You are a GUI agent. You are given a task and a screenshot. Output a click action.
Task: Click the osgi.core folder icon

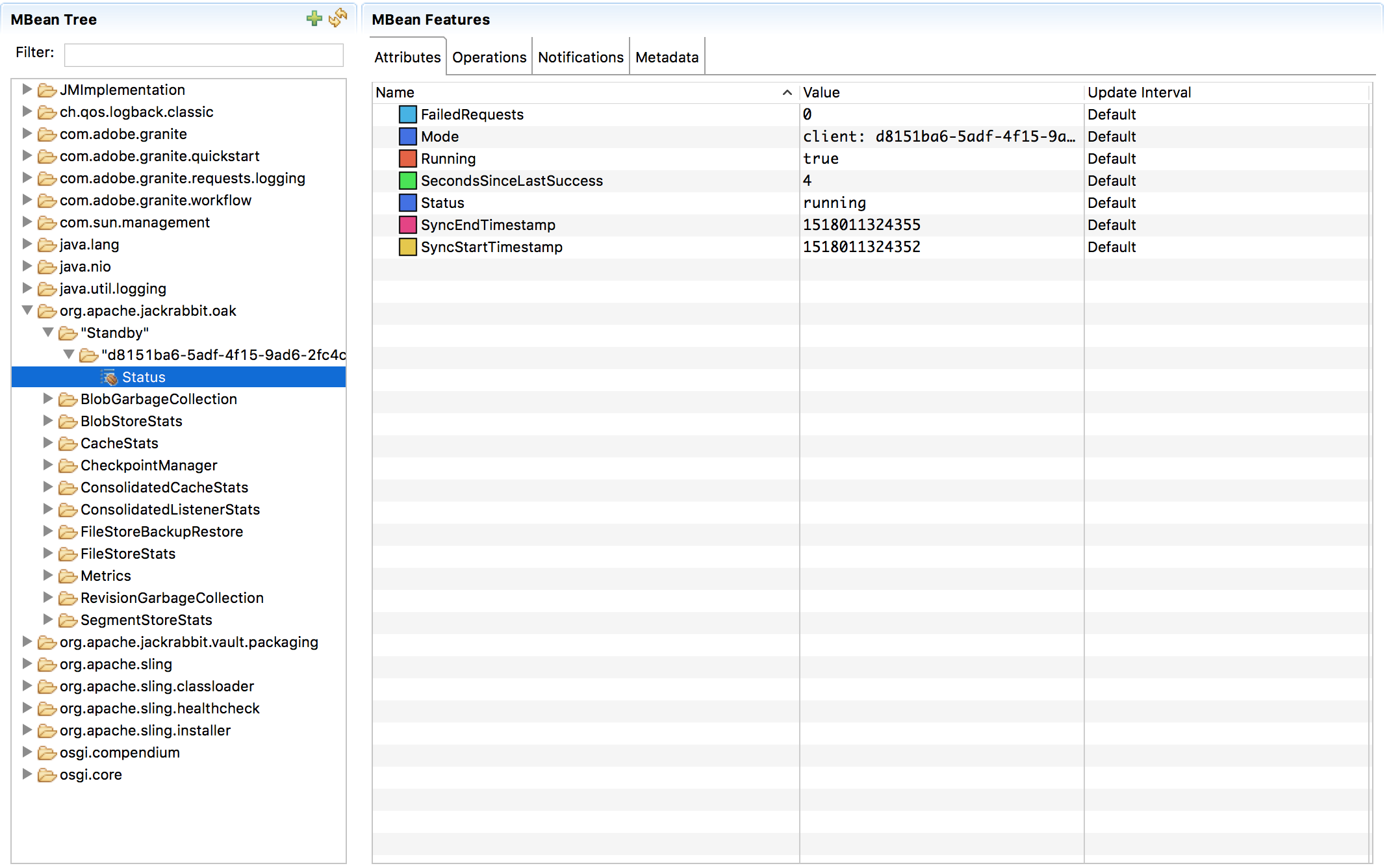tap(47, 775)
